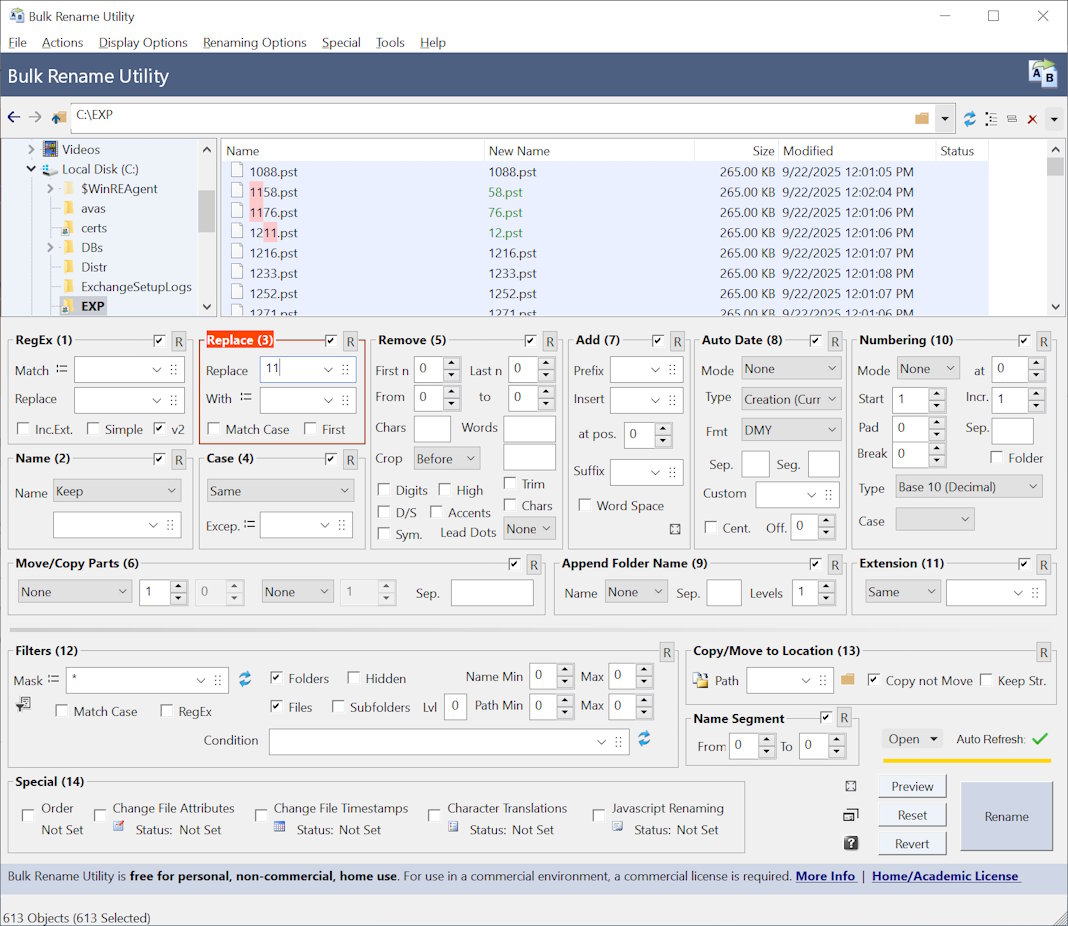Open the Display Options menu
Viewport: 1068px width, 926px height.
(143, 43)
